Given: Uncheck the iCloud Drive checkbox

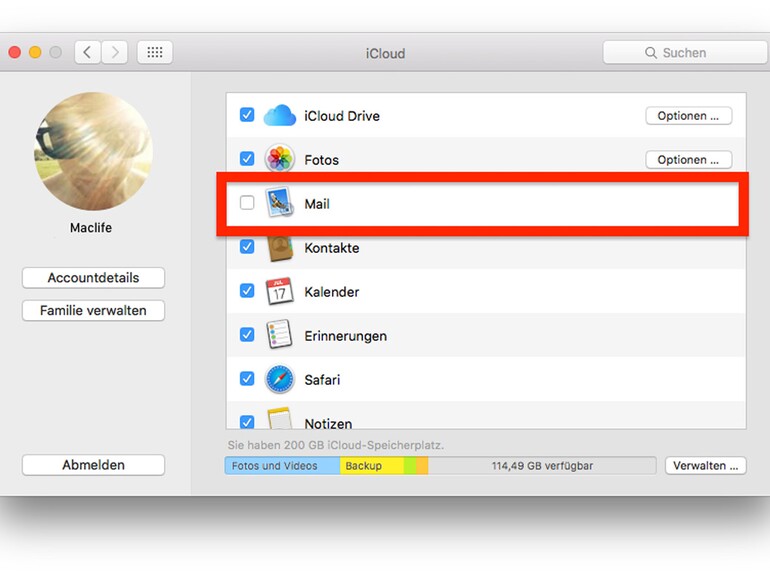Looking at the screenshot, I should pyautogui.click(x=247, y=115).
